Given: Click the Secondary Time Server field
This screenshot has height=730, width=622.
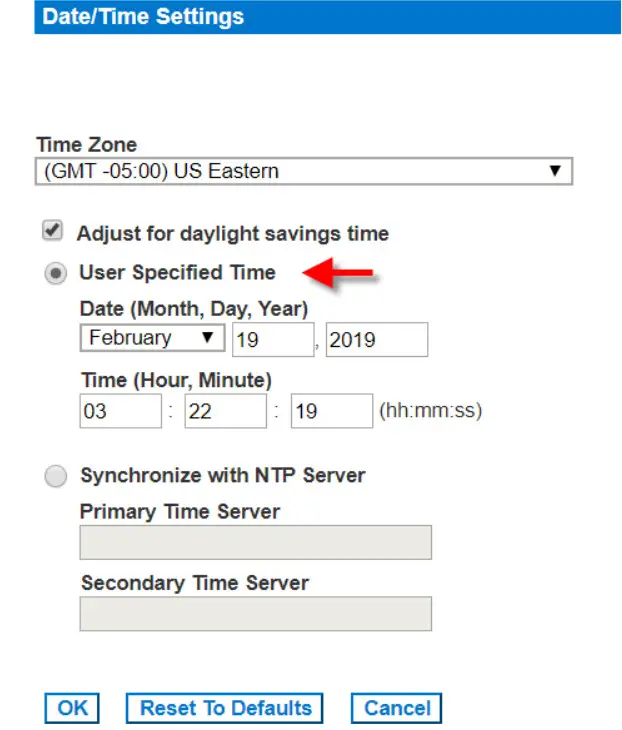Looking at the screenshot, I should tap(255, 614).
